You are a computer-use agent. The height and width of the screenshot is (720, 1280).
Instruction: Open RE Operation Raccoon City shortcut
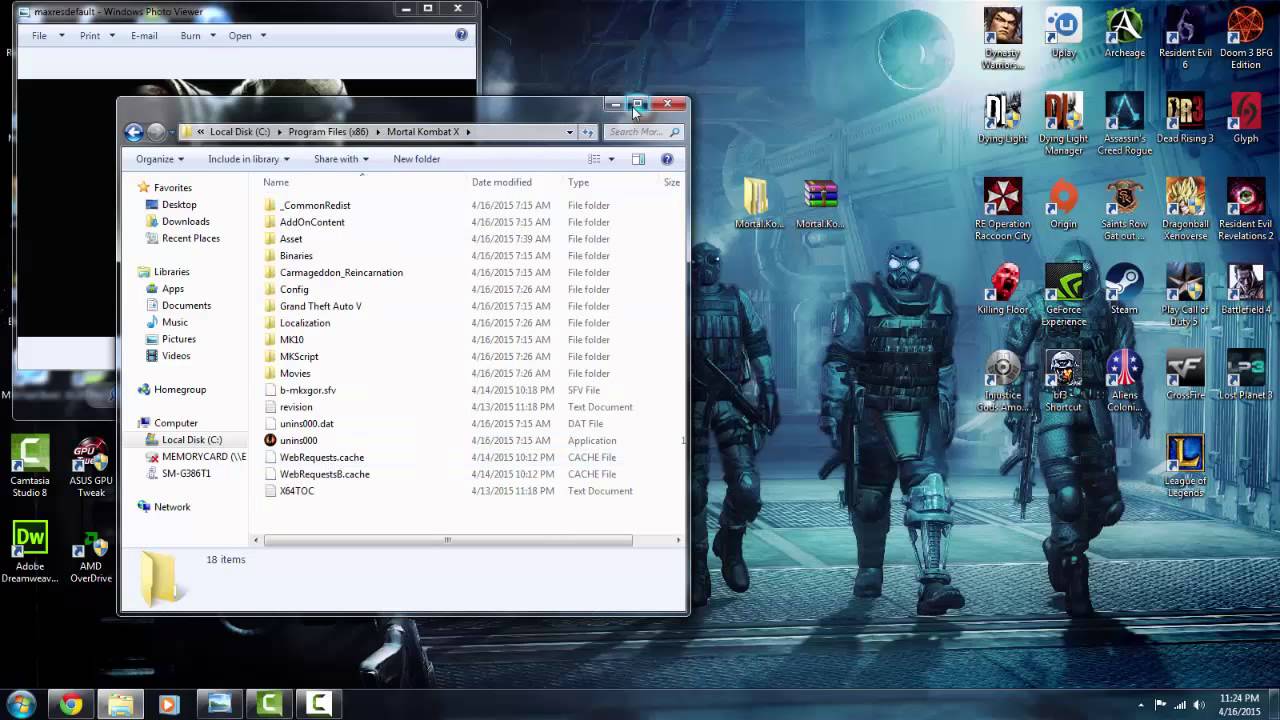(1002, 209)
